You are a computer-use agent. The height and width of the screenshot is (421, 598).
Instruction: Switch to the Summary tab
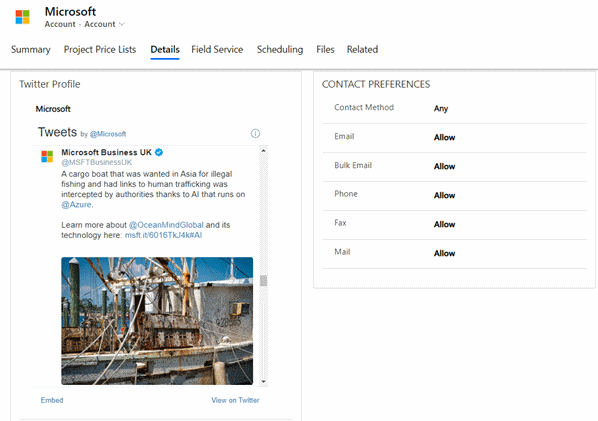(31, 50)
